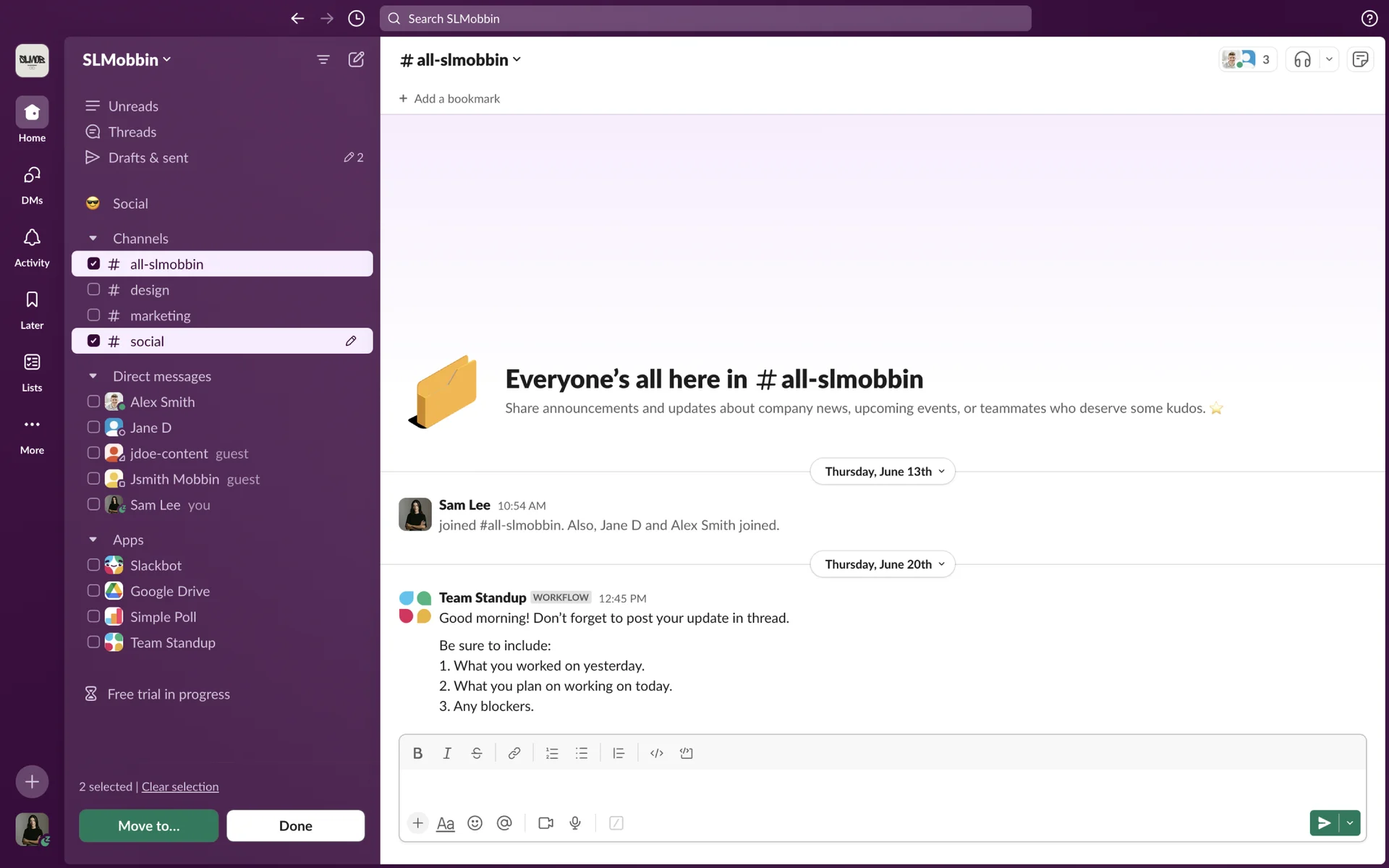Uncheck the all-slmobbin channel checkbox

pyautogui.click(x=93, y=263)
